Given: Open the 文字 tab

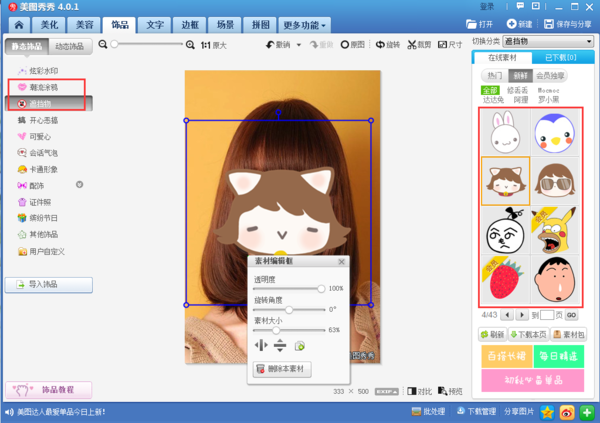Looking at the screenshot, I should point(154,24).
